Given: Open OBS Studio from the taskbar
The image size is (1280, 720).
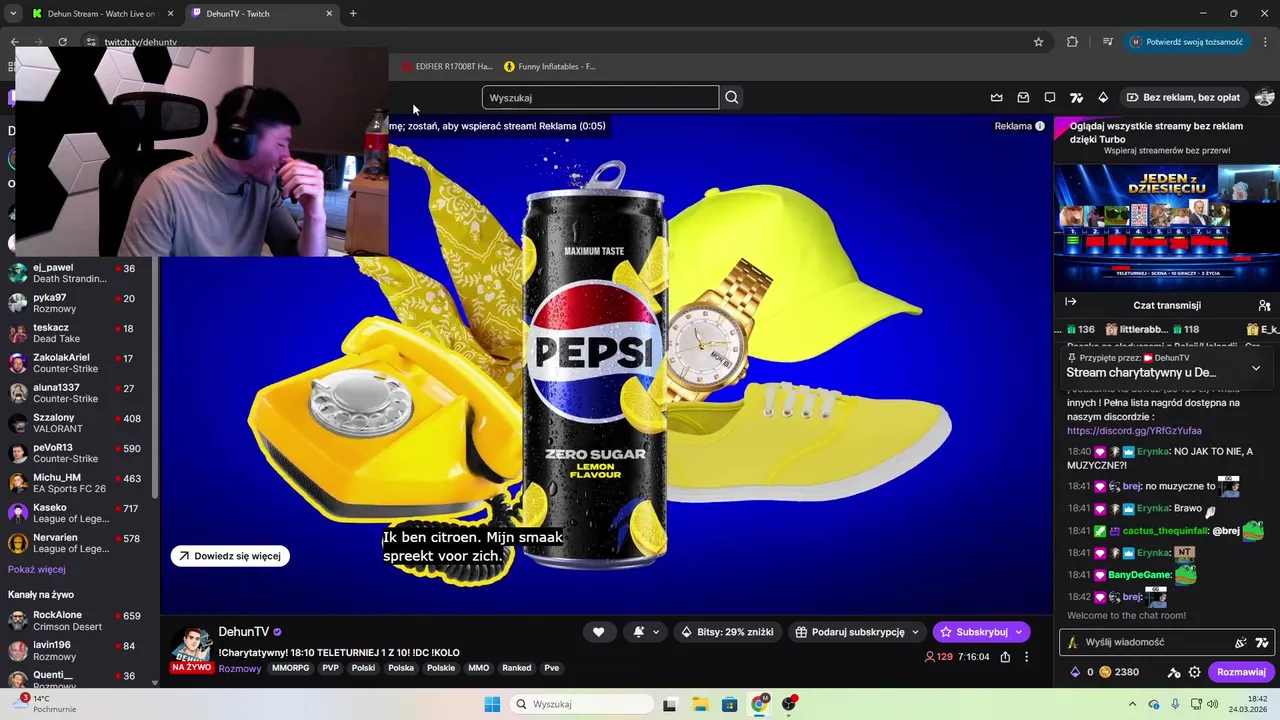Looking at the screenshot, I should [789, 704].
